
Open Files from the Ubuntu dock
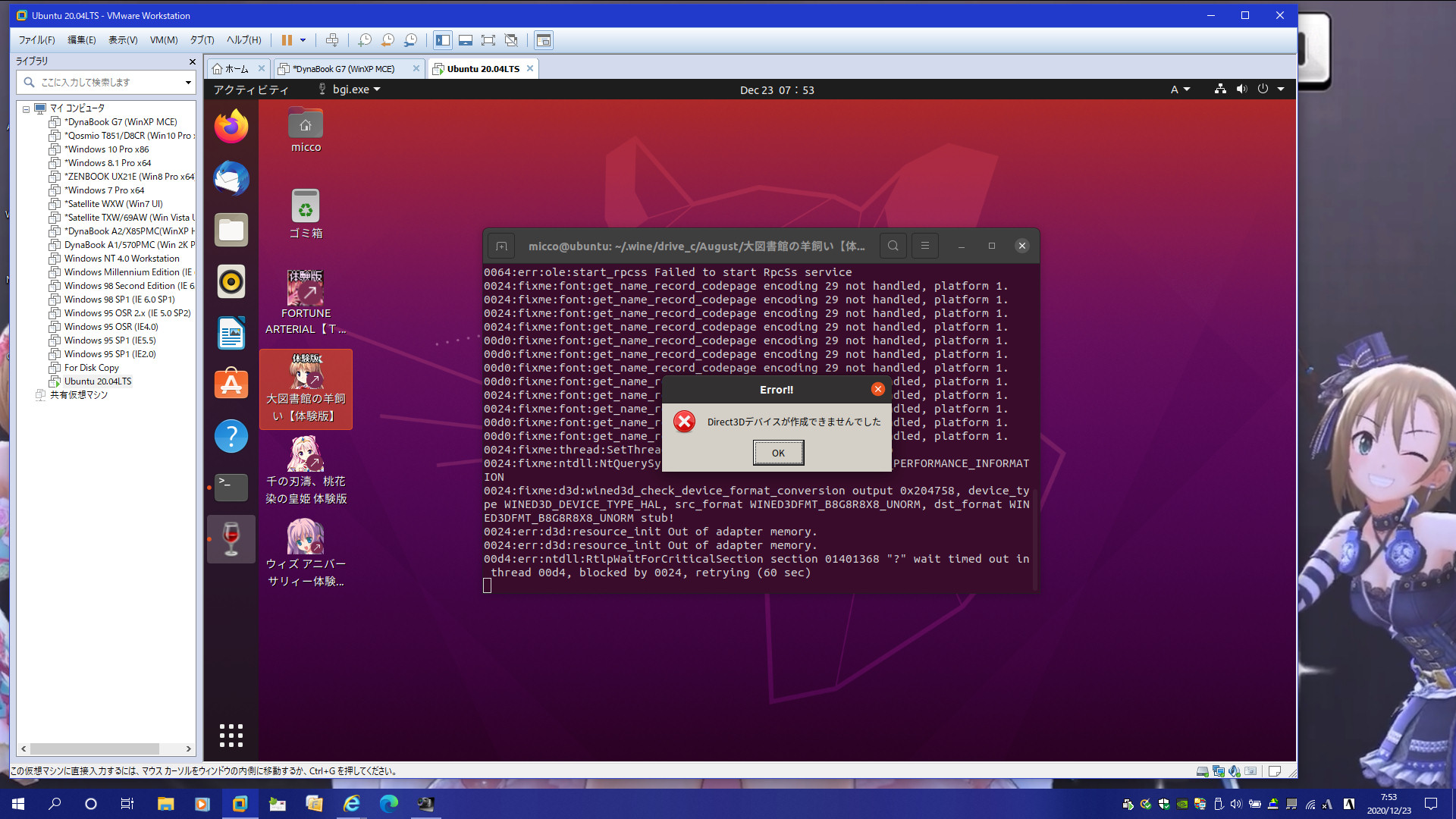click(x=231, y=230)
